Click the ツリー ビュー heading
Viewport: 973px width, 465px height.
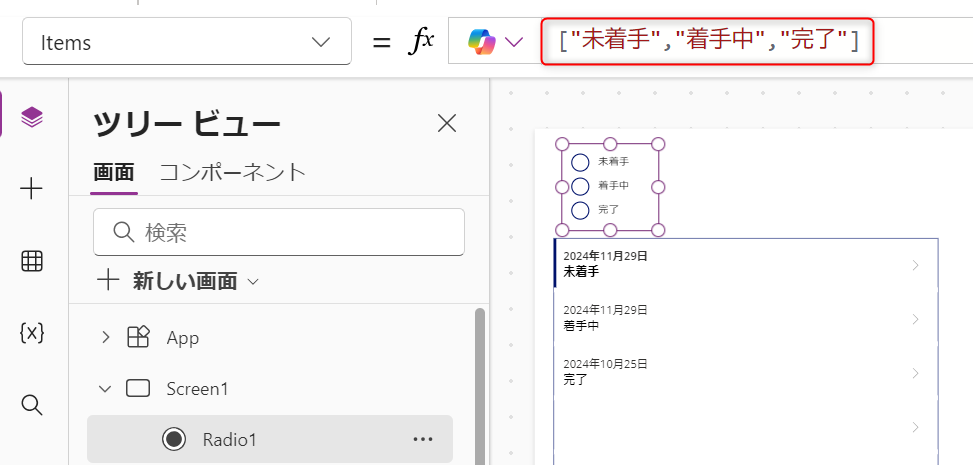[187, 124]
